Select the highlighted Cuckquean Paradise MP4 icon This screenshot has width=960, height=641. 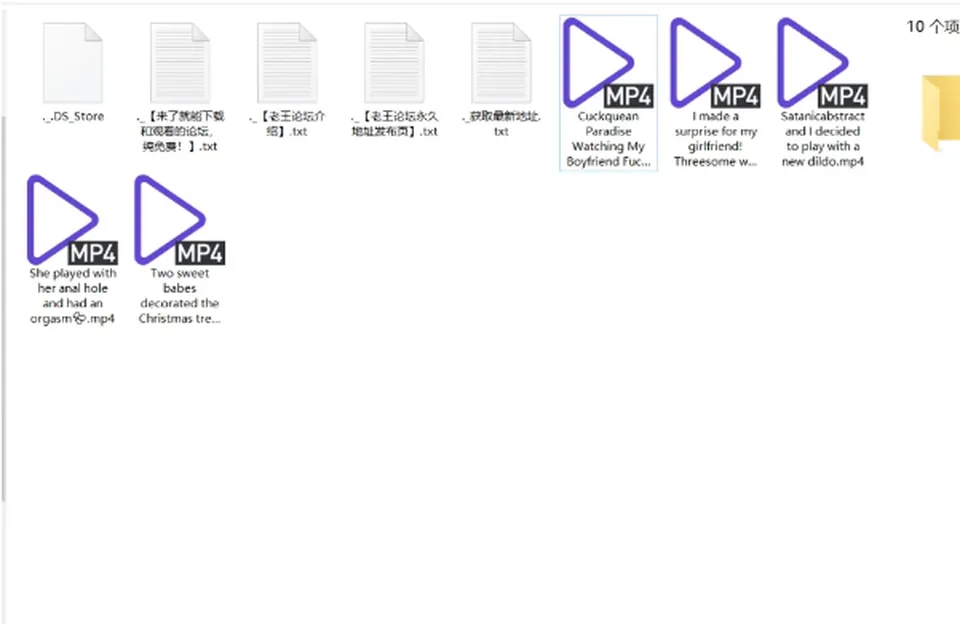coord(608,63)
